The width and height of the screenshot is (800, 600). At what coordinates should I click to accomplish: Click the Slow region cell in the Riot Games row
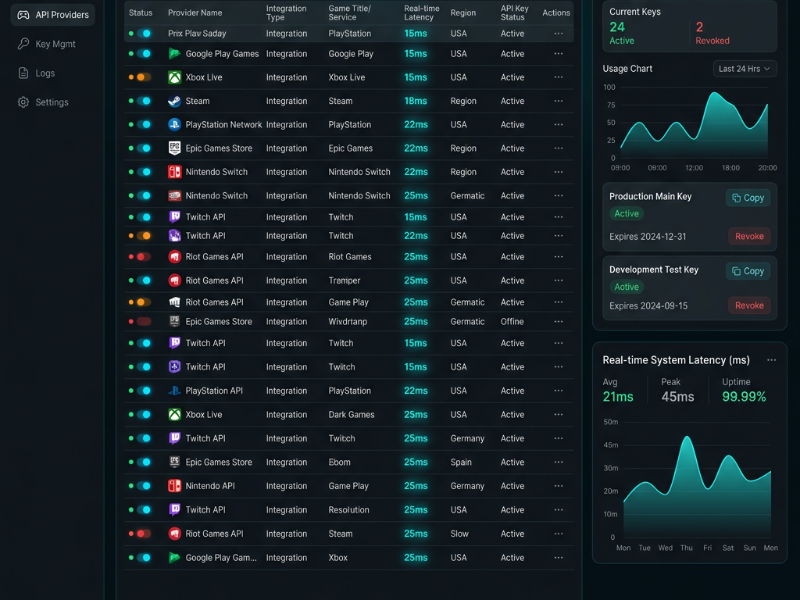coord(459,534)
